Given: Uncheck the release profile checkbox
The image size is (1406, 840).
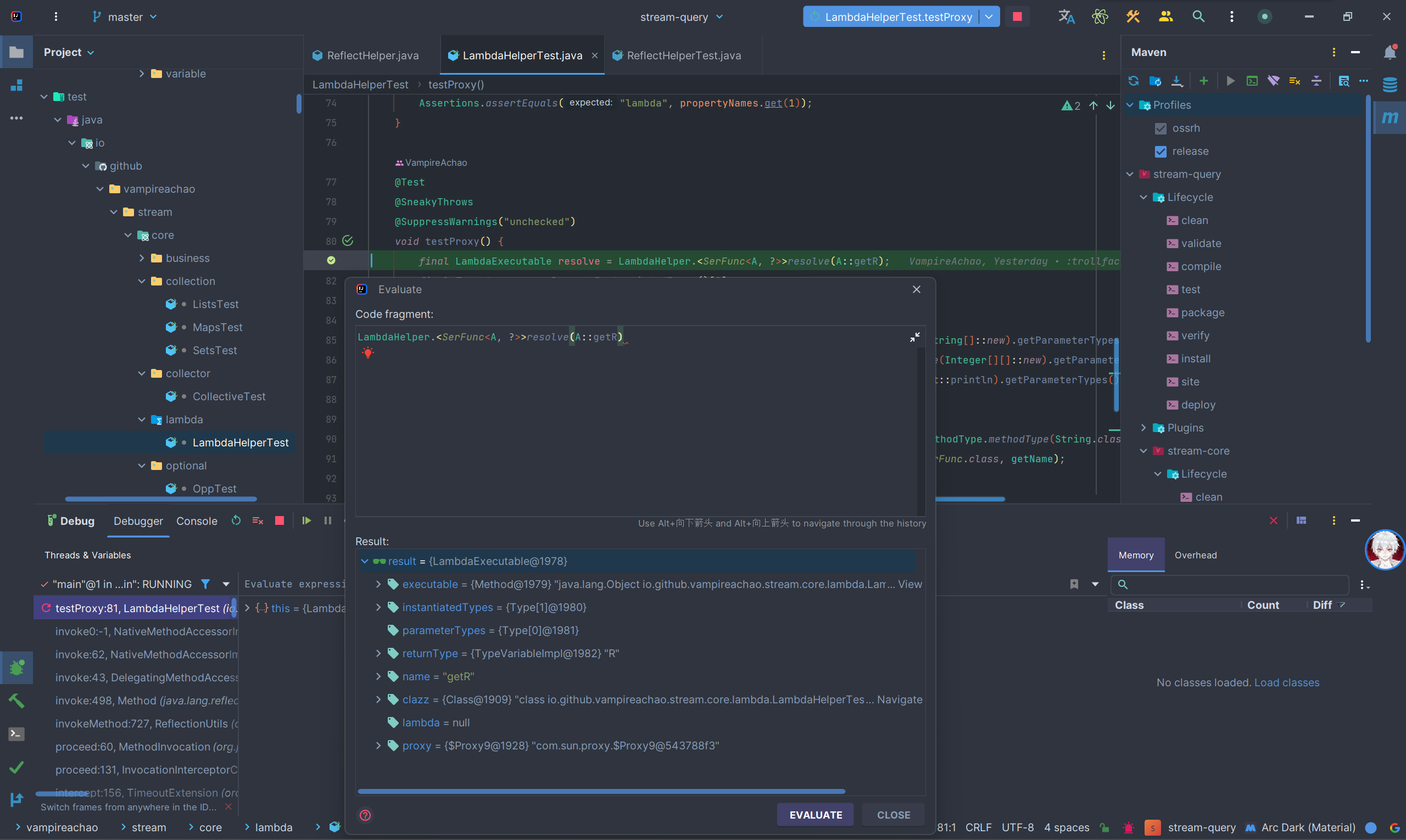Looking at the screenshot, I should (x=1160, y=152).
